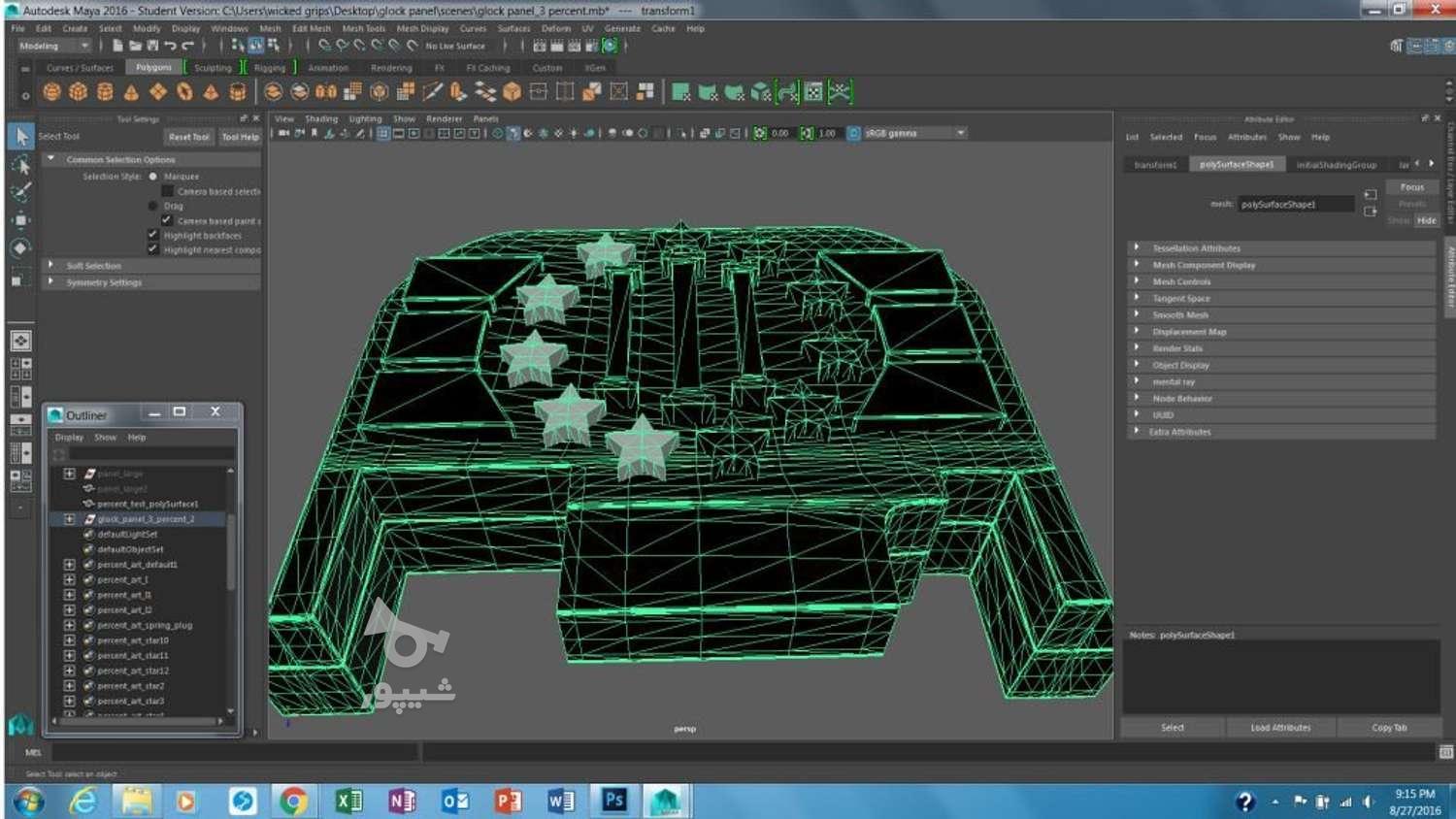Image resolution: width=1456 pixels, height=819 pixels.
Task: Toggle Highlight backfaces checkbox
Action: 153,235
